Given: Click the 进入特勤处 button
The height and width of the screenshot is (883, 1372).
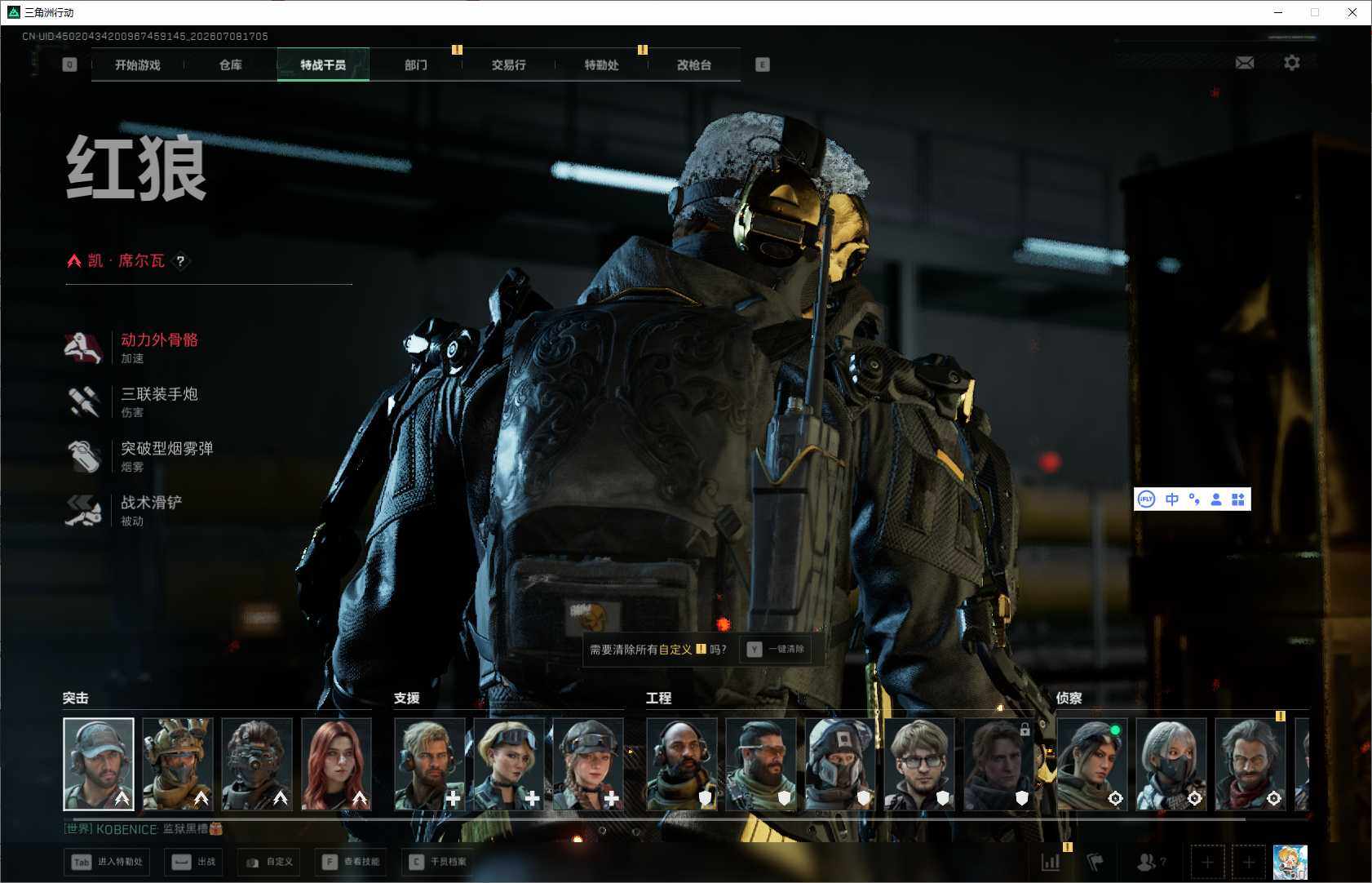Looking at the screenshot, I should [108, 862].
